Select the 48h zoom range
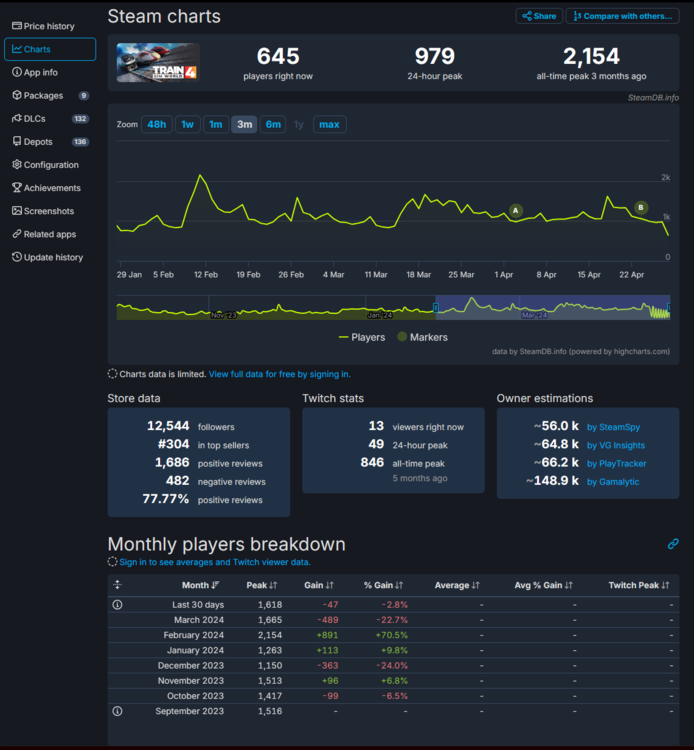Screen dimensions: 694x750 pos(156,125)
